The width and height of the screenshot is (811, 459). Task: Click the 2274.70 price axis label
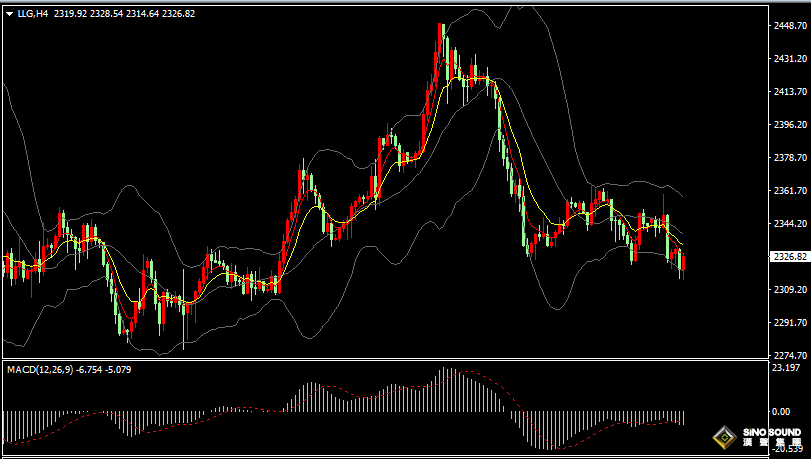(790, 355)
